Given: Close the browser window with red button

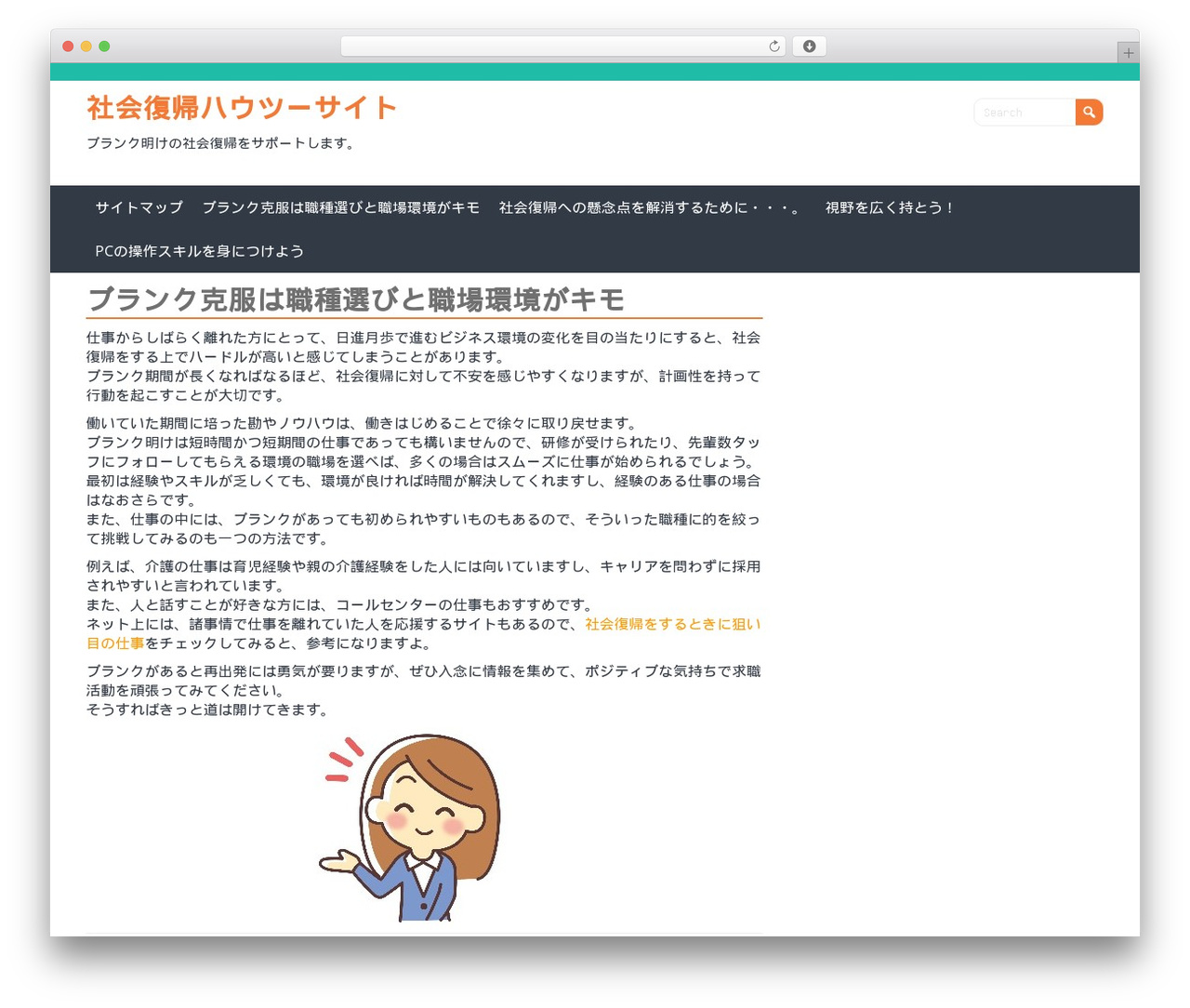Looking at the screenshot, I should [68, 46].
